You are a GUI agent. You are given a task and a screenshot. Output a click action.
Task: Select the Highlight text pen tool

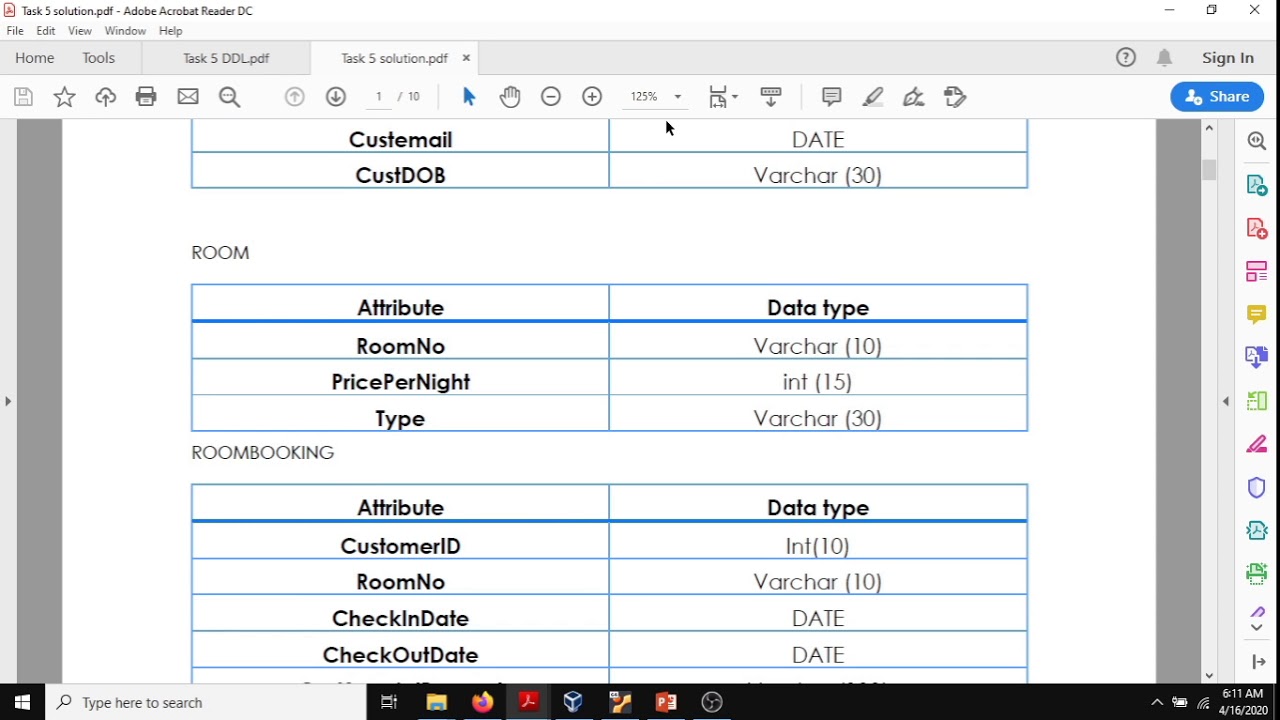(x=873, y=97)
